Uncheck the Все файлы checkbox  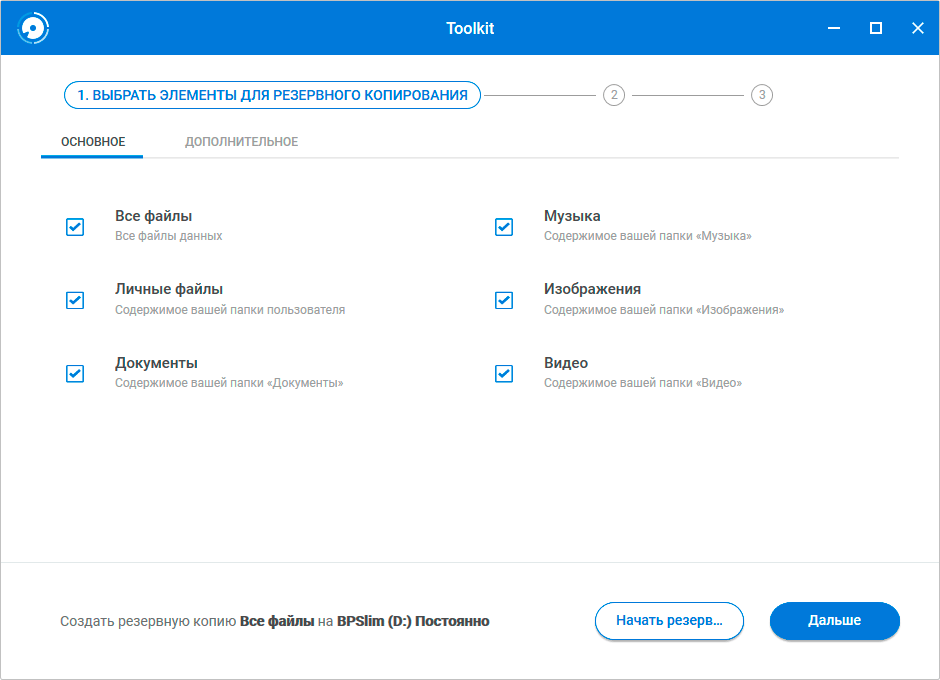coord(75,227)
